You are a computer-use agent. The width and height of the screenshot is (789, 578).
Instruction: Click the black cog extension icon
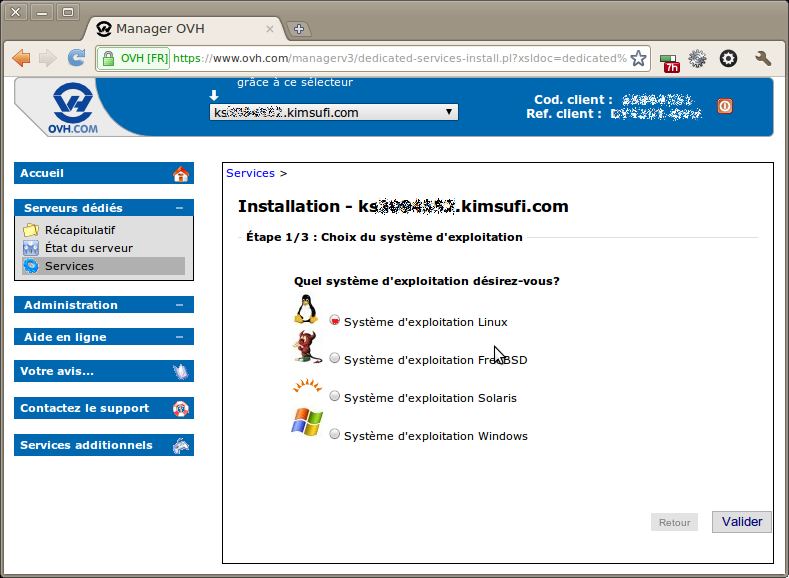point(728,59)
